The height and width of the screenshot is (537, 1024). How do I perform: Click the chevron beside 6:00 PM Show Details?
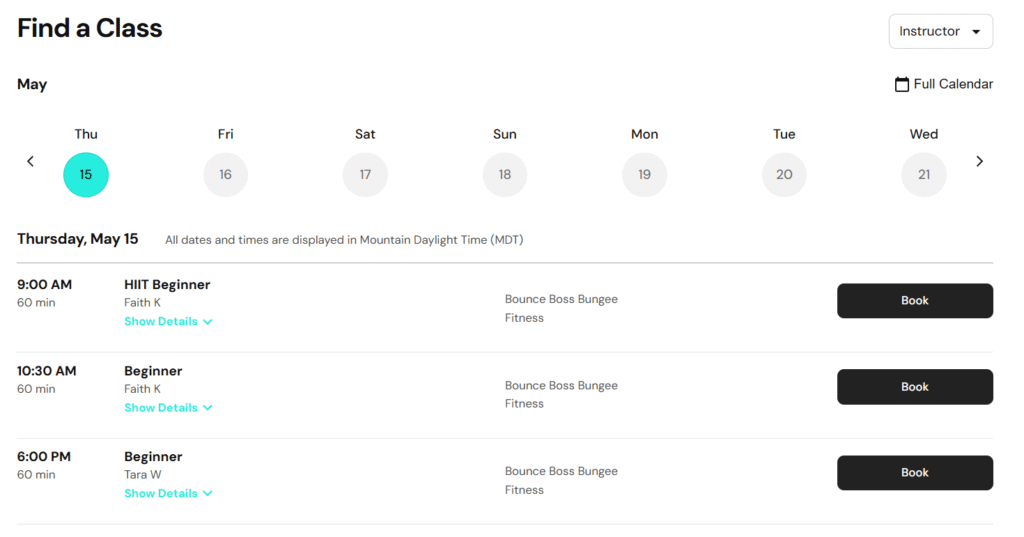[x=208, y=493]
